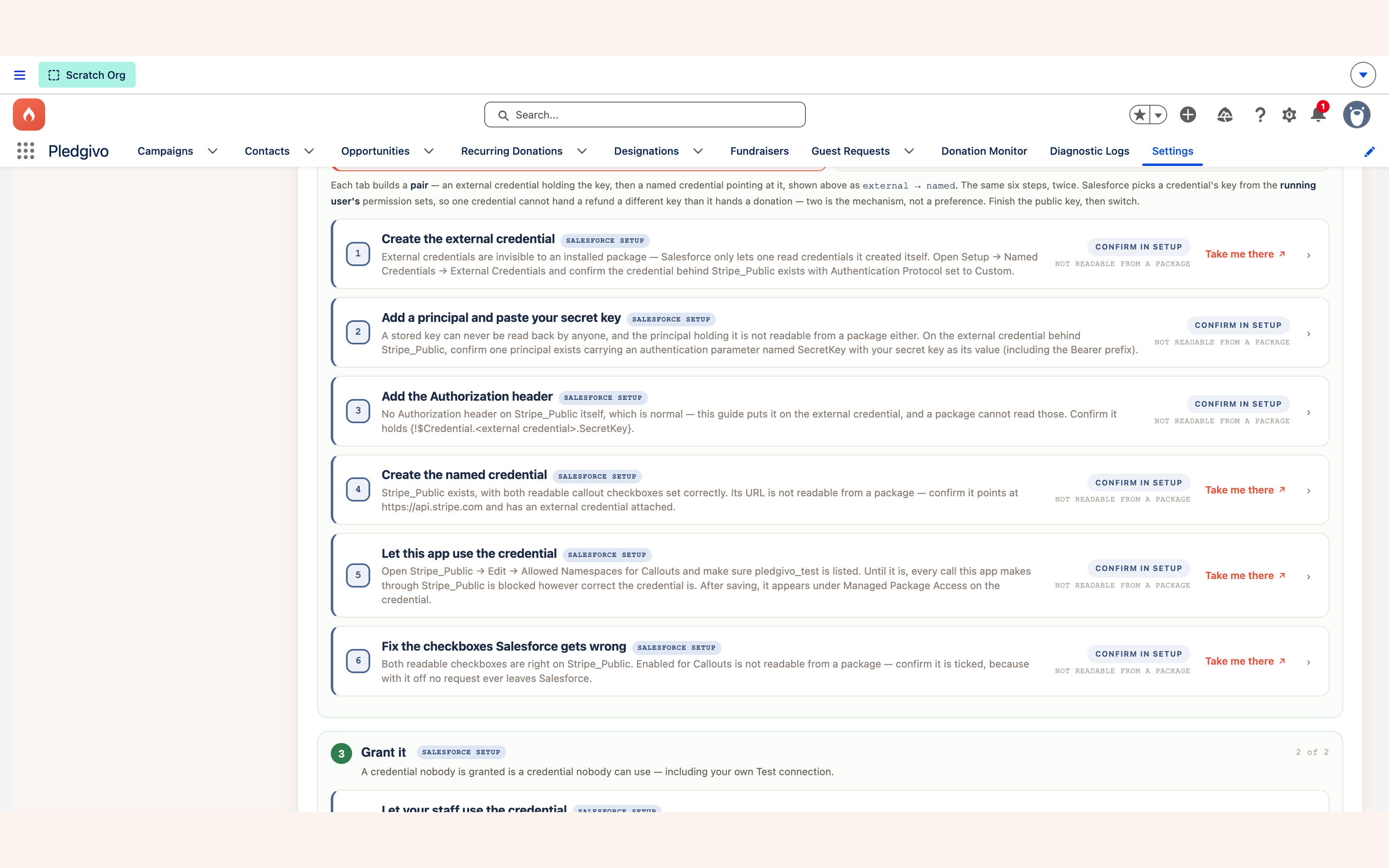Open the Fundraisers tab

point(759,151)
